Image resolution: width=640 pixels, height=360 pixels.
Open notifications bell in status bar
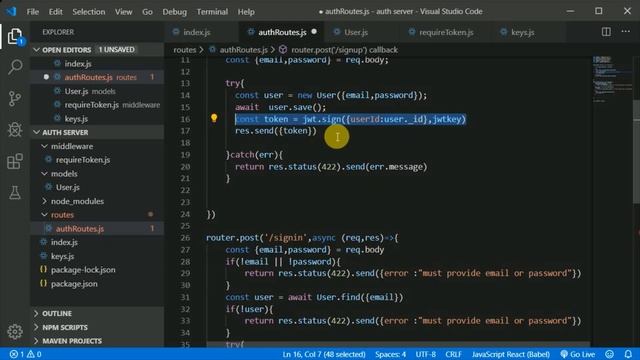[x=628, y=354]
